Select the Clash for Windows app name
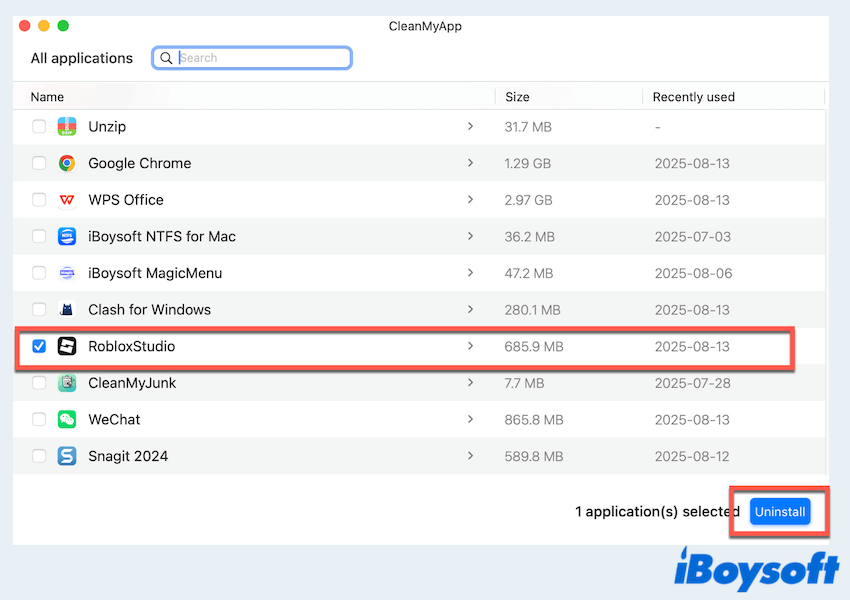This screenshot has height=600, width=850. tap(149, 309)
